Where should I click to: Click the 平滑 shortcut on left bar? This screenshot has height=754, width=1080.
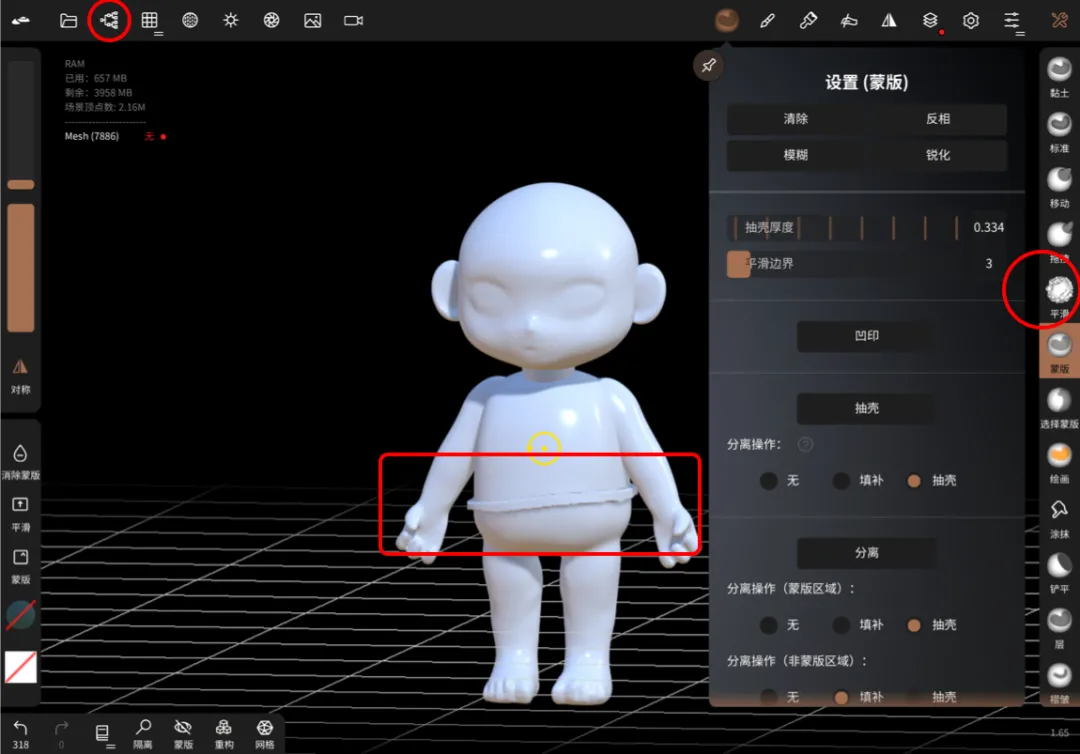(x=21, y=514)
